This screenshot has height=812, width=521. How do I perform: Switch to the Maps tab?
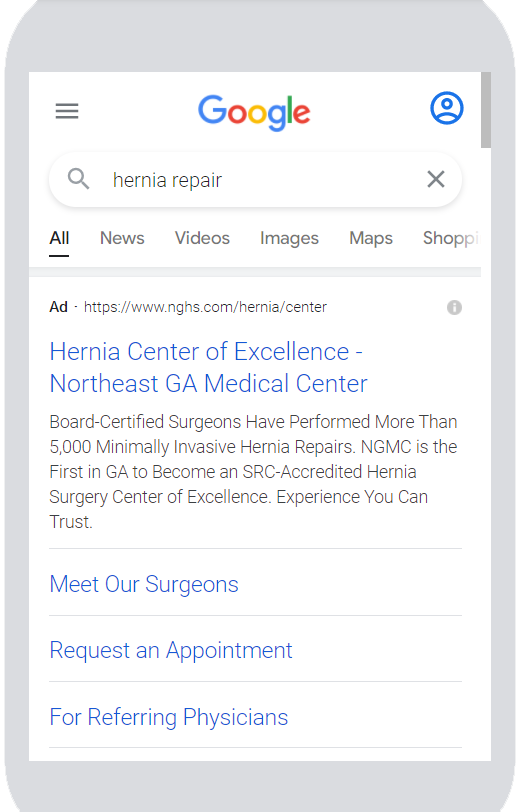(371, 238)
